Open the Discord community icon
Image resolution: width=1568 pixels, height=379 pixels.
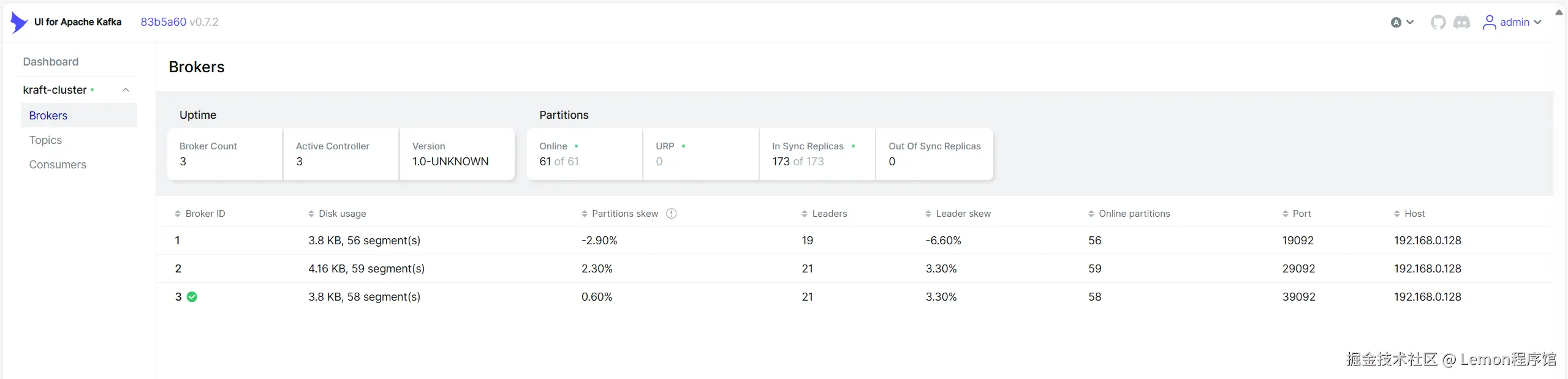coord(1461,23)
